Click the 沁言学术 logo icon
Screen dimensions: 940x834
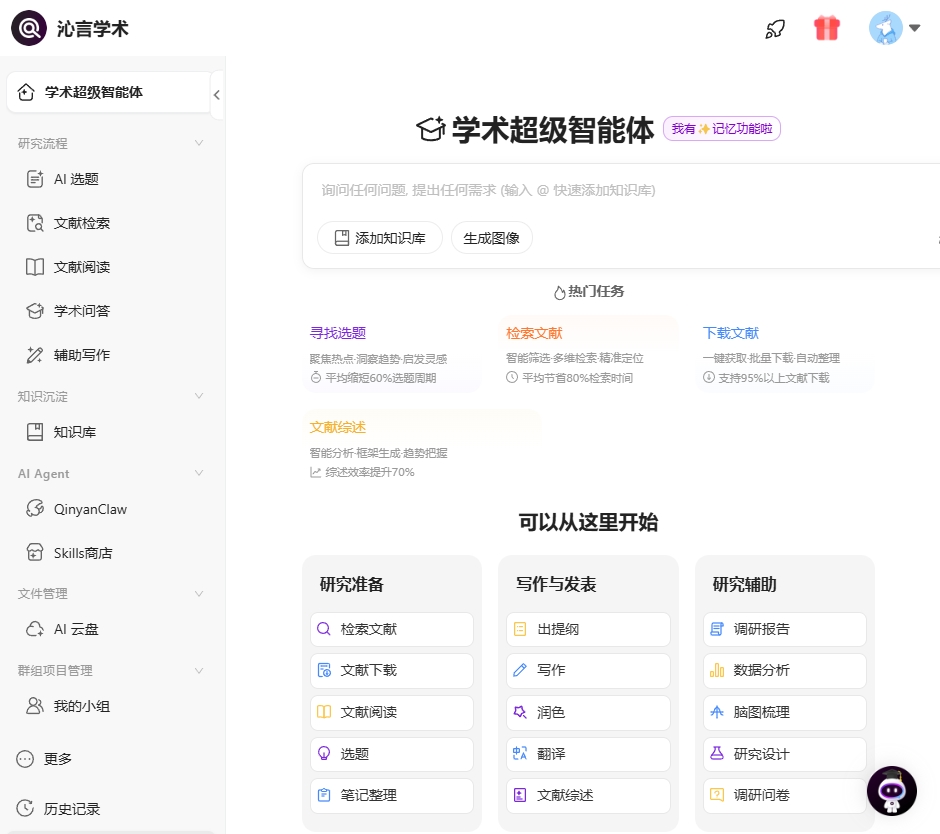coord(28,28)
